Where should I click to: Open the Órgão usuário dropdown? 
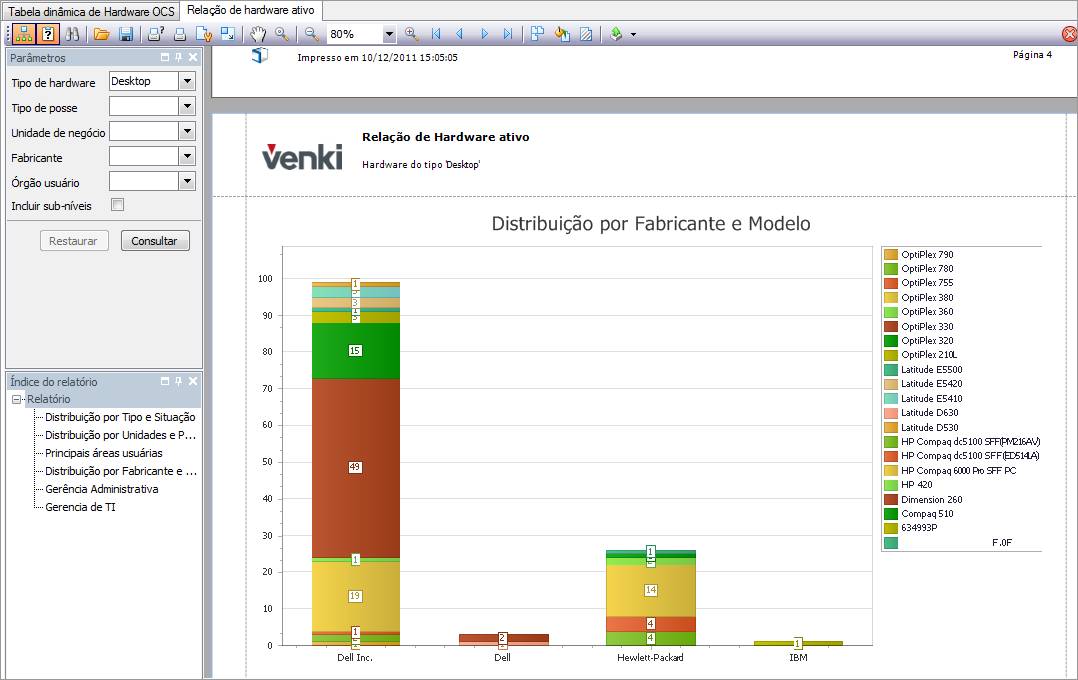tap(187, 182)
